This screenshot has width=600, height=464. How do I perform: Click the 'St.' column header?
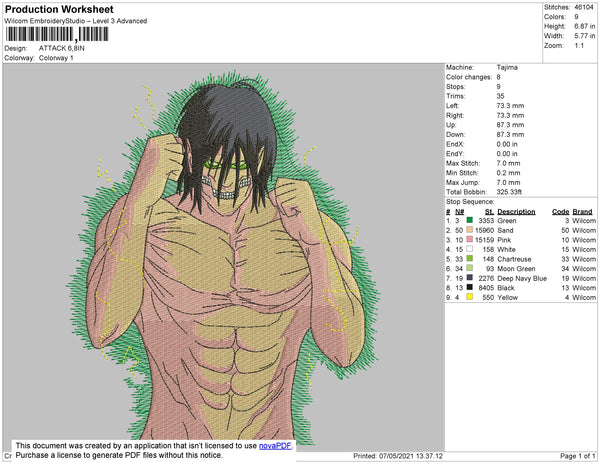pos(489,212)
